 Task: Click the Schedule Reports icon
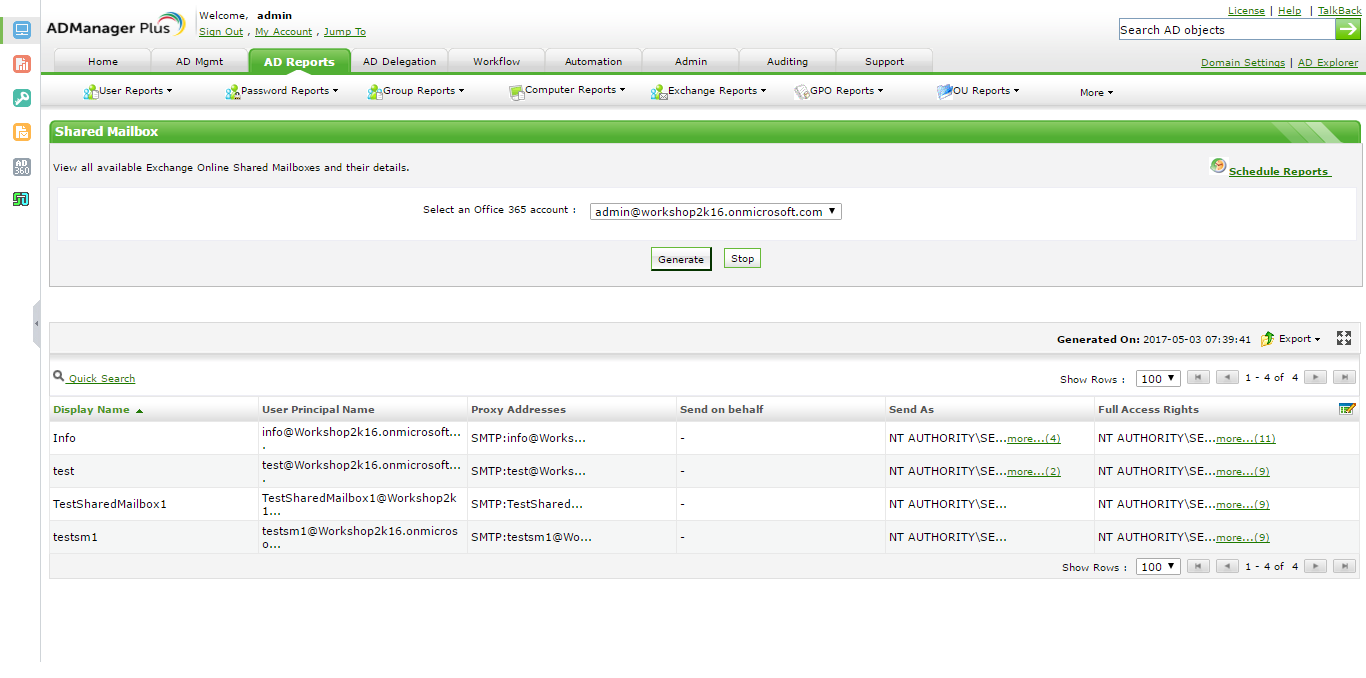[1218, 166]
